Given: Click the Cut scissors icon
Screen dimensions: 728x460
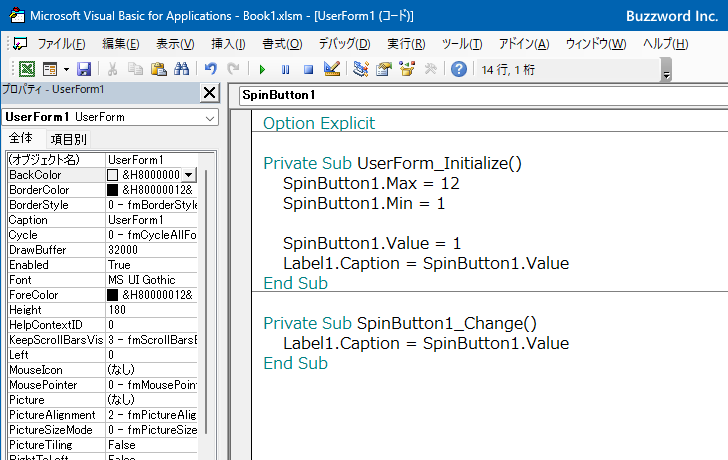Looking at the screenshot, I should pos(112,69).
